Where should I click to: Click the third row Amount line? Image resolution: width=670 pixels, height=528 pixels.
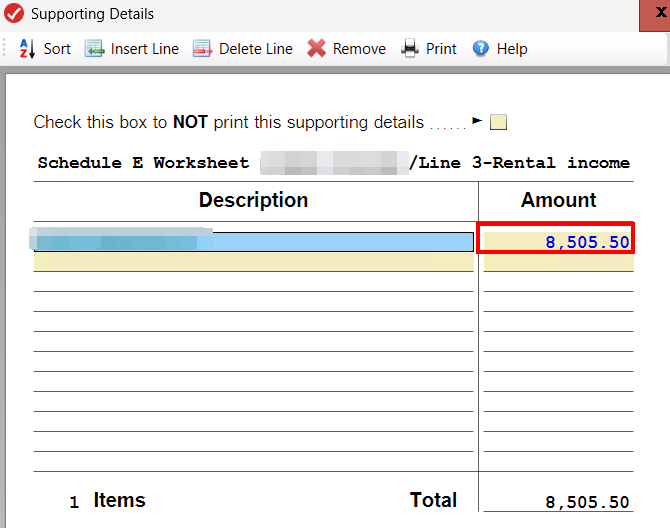click(557, 282)
